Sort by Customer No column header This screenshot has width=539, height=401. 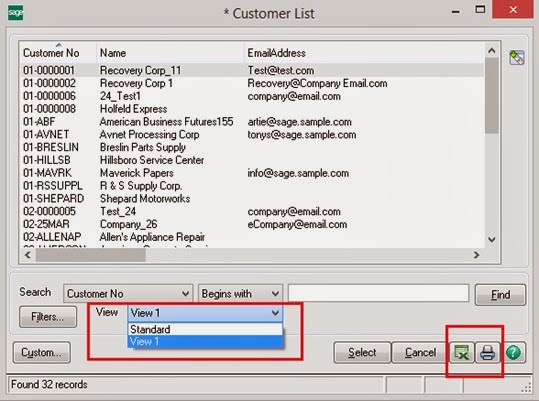pyautogui.click(x=58, y=53)
